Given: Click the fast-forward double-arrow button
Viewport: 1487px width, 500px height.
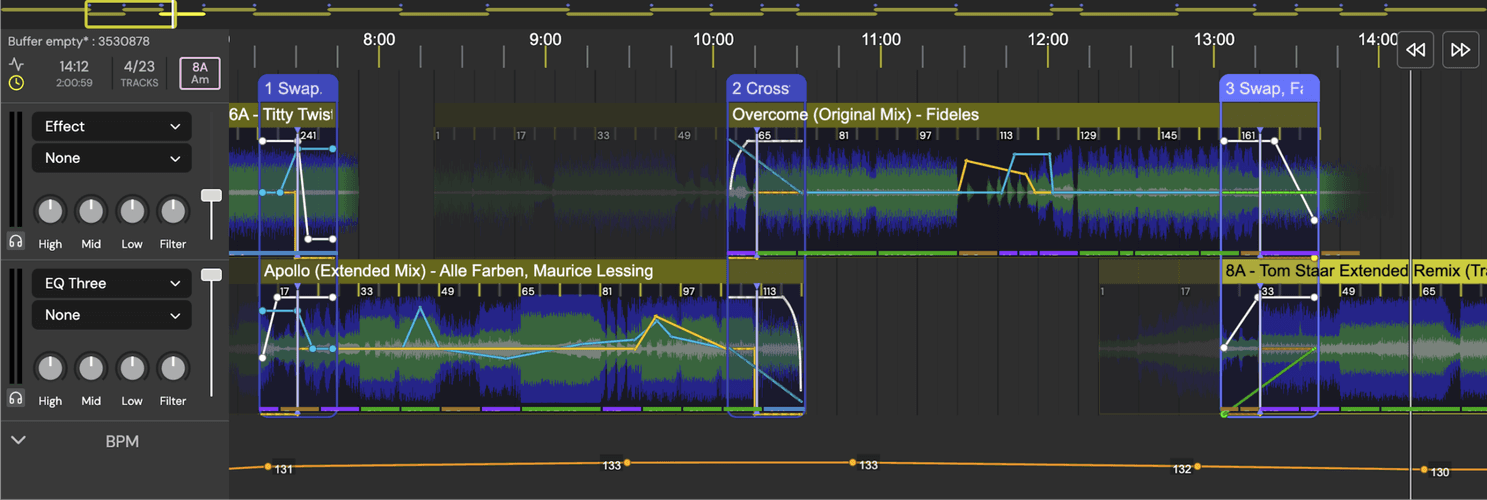Looking at the screenshot, I should pyautogui.click(x=1460, y=50).
